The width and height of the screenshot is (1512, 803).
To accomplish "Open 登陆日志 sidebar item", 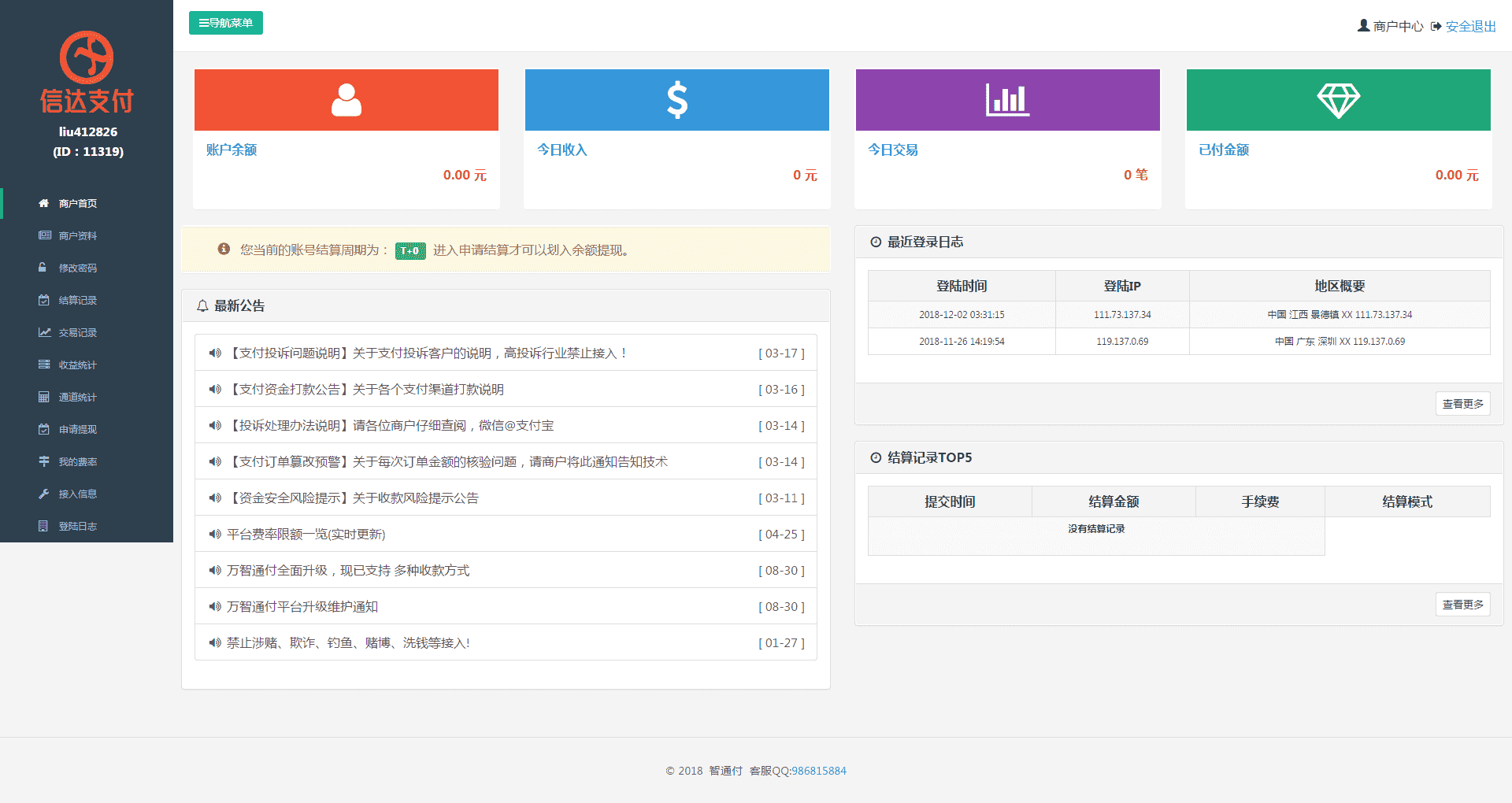I will click(77, 526).
